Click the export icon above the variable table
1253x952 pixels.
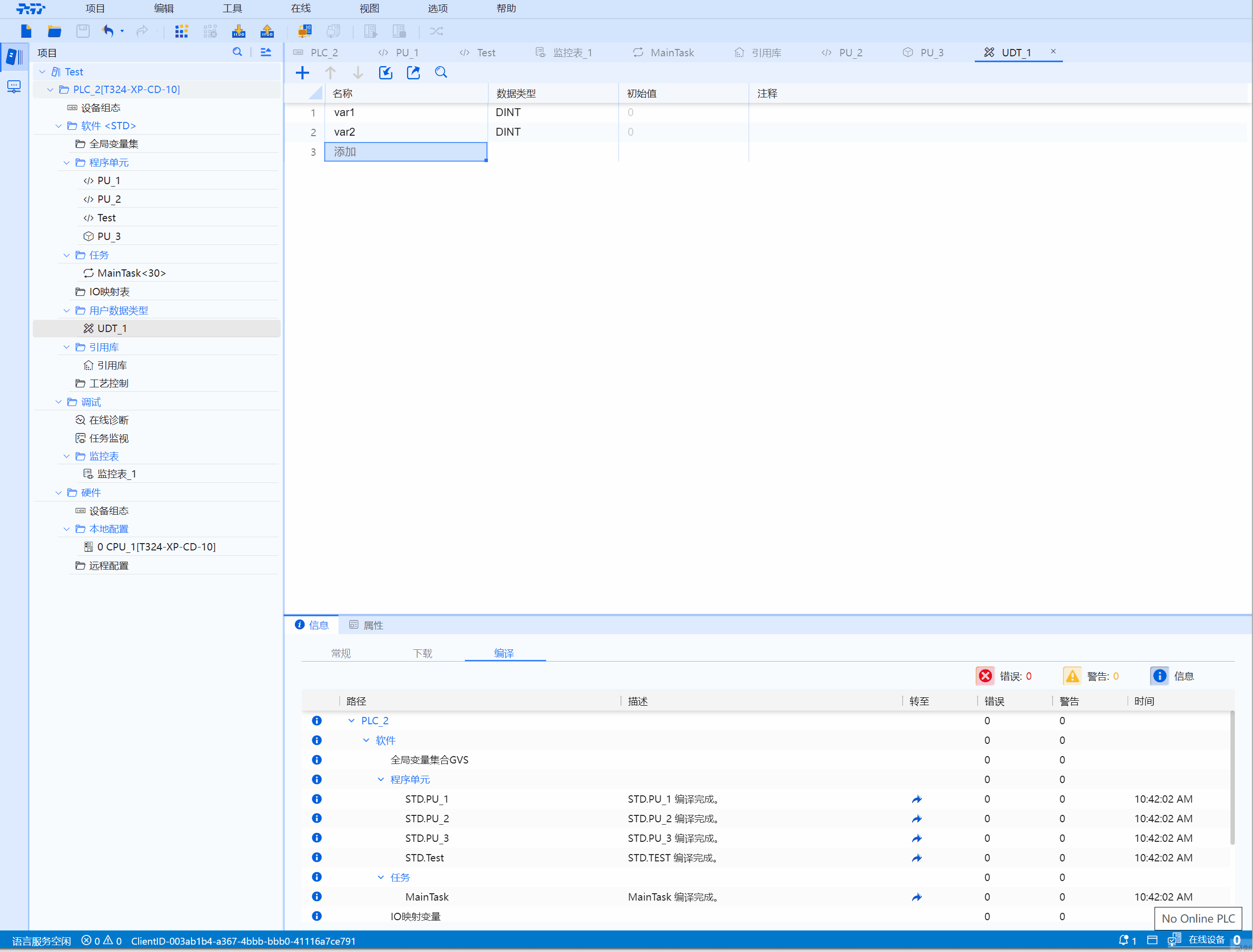tap(413, 72)
